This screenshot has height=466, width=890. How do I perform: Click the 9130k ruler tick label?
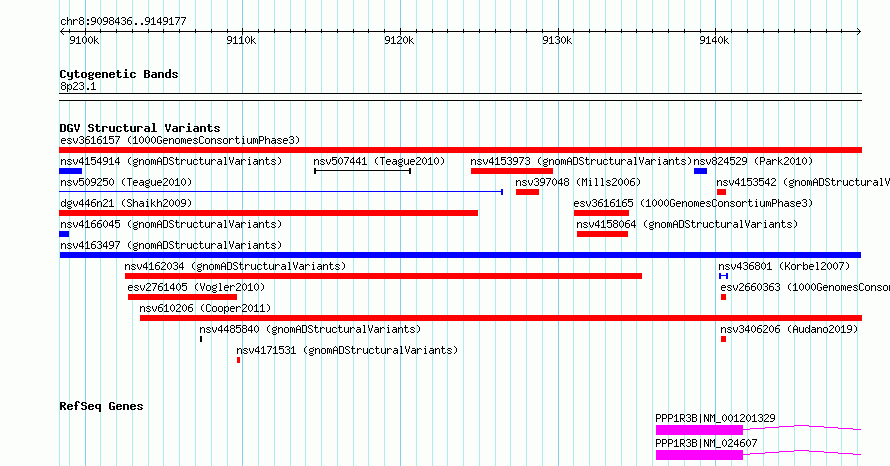point(557,40)
